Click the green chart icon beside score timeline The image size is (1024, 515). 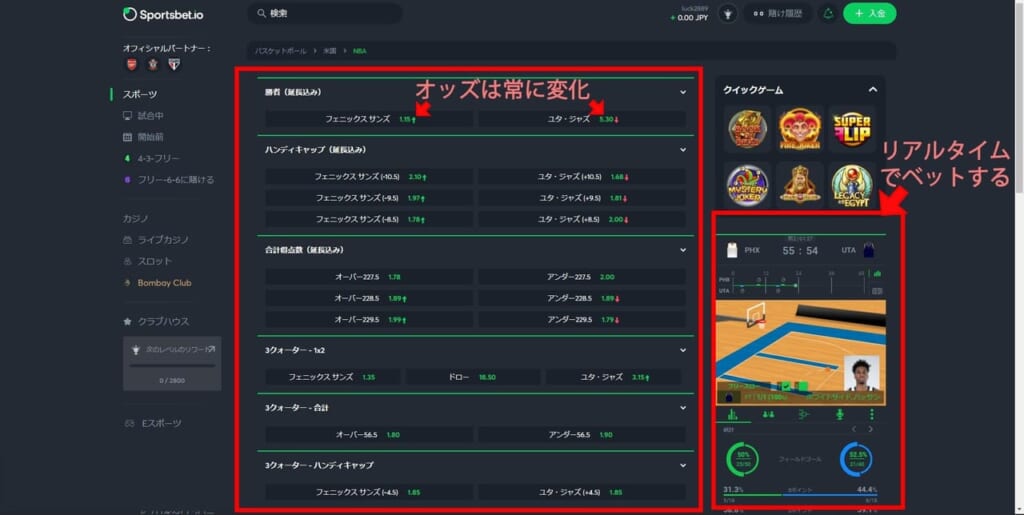pyautogui.click(x=877, y=273)
